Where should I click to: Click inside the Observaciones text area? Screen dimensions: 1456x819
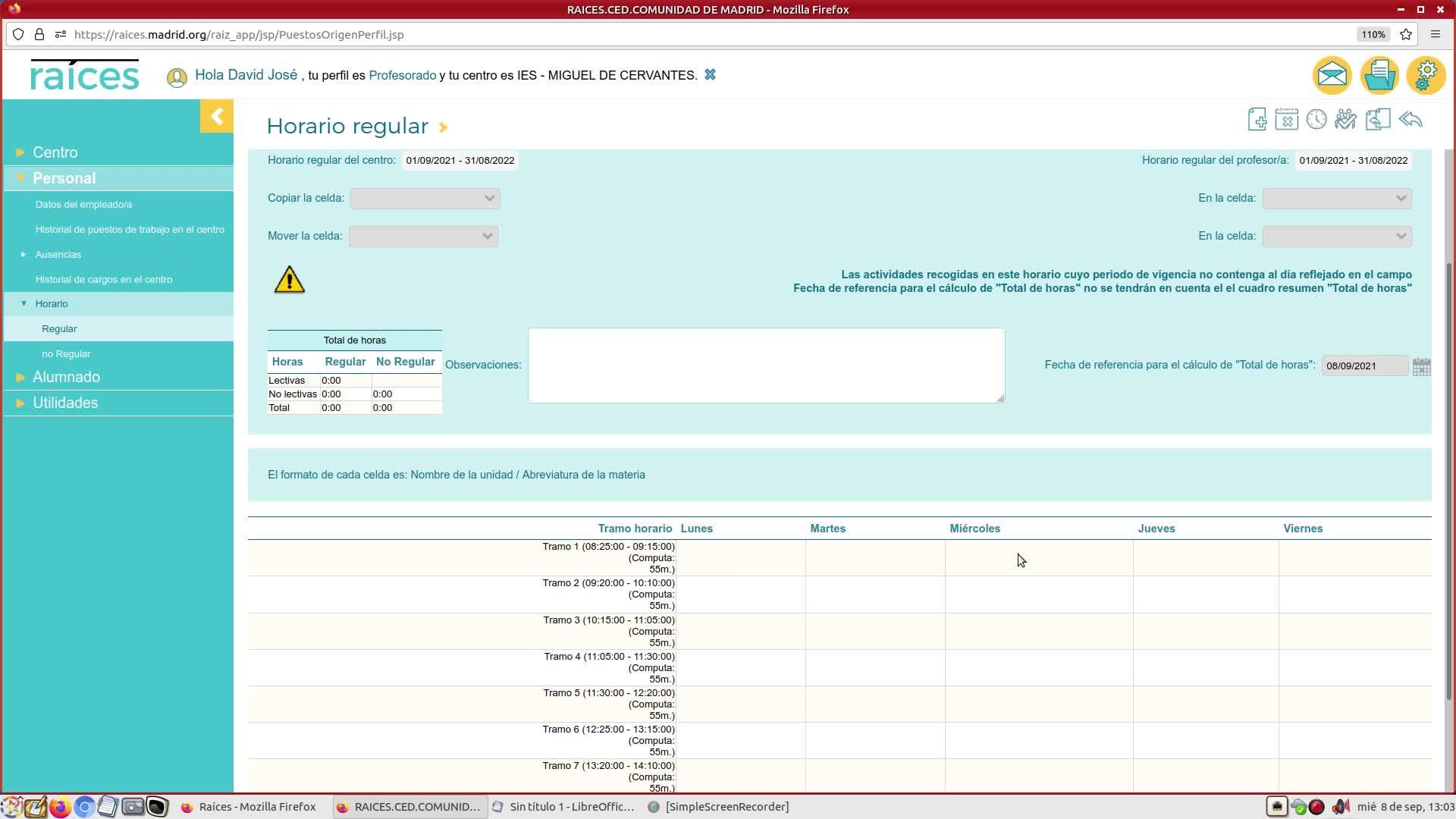tap(766, 366)
